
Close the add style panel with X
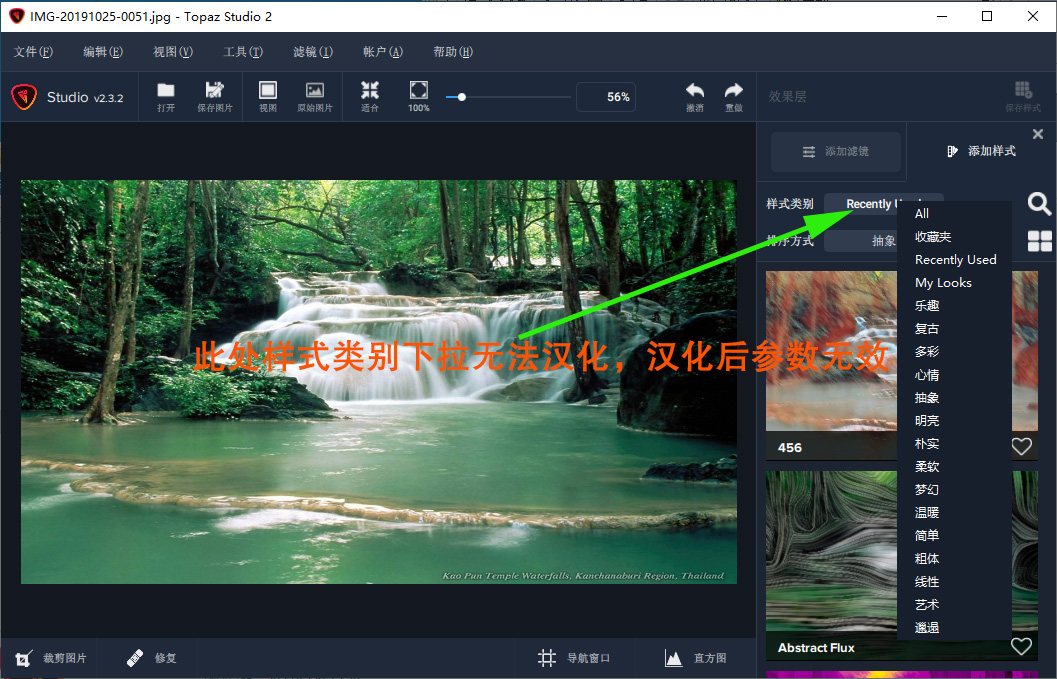[1038, 134]
